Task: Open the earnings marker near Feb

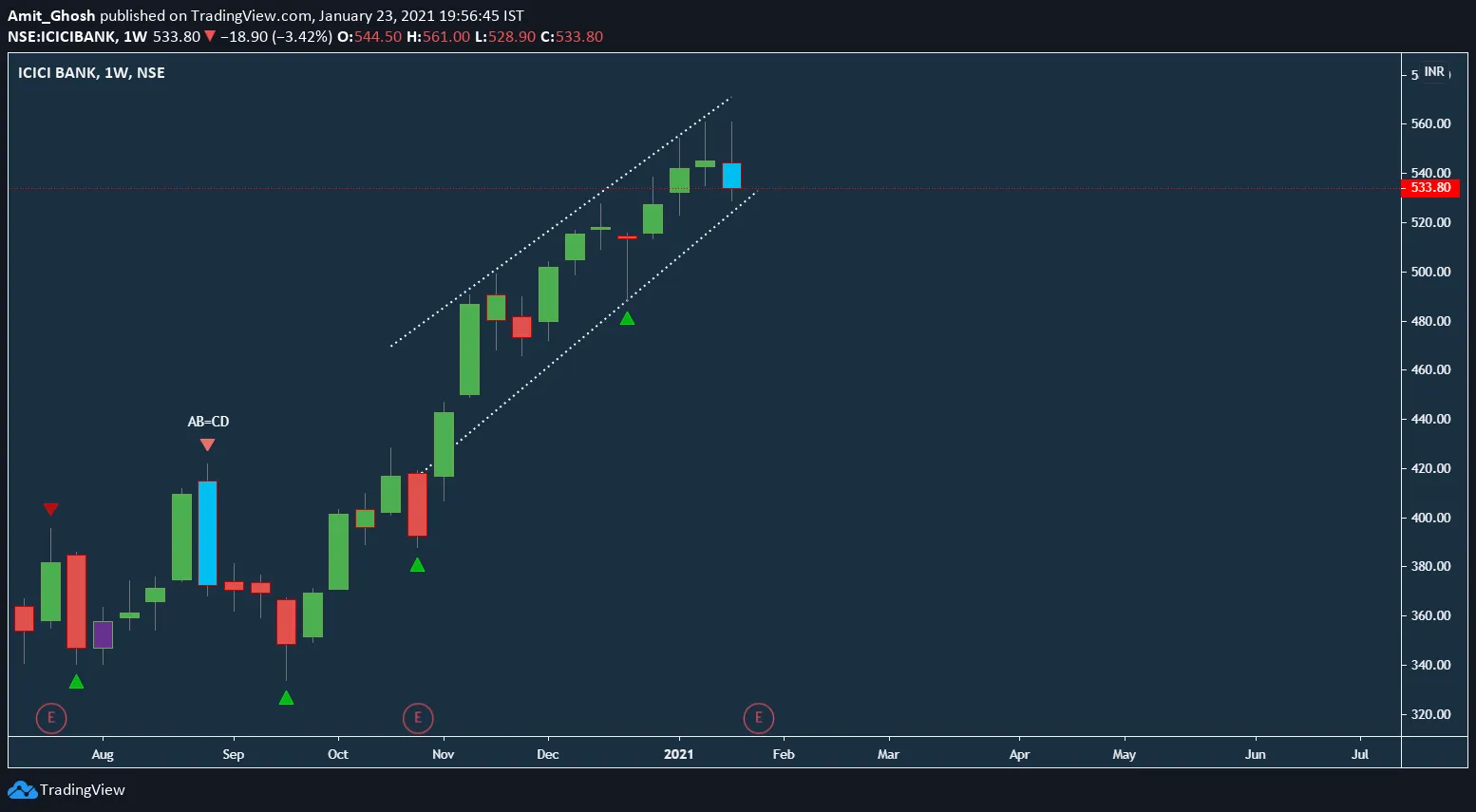Action: click(758, 718)
